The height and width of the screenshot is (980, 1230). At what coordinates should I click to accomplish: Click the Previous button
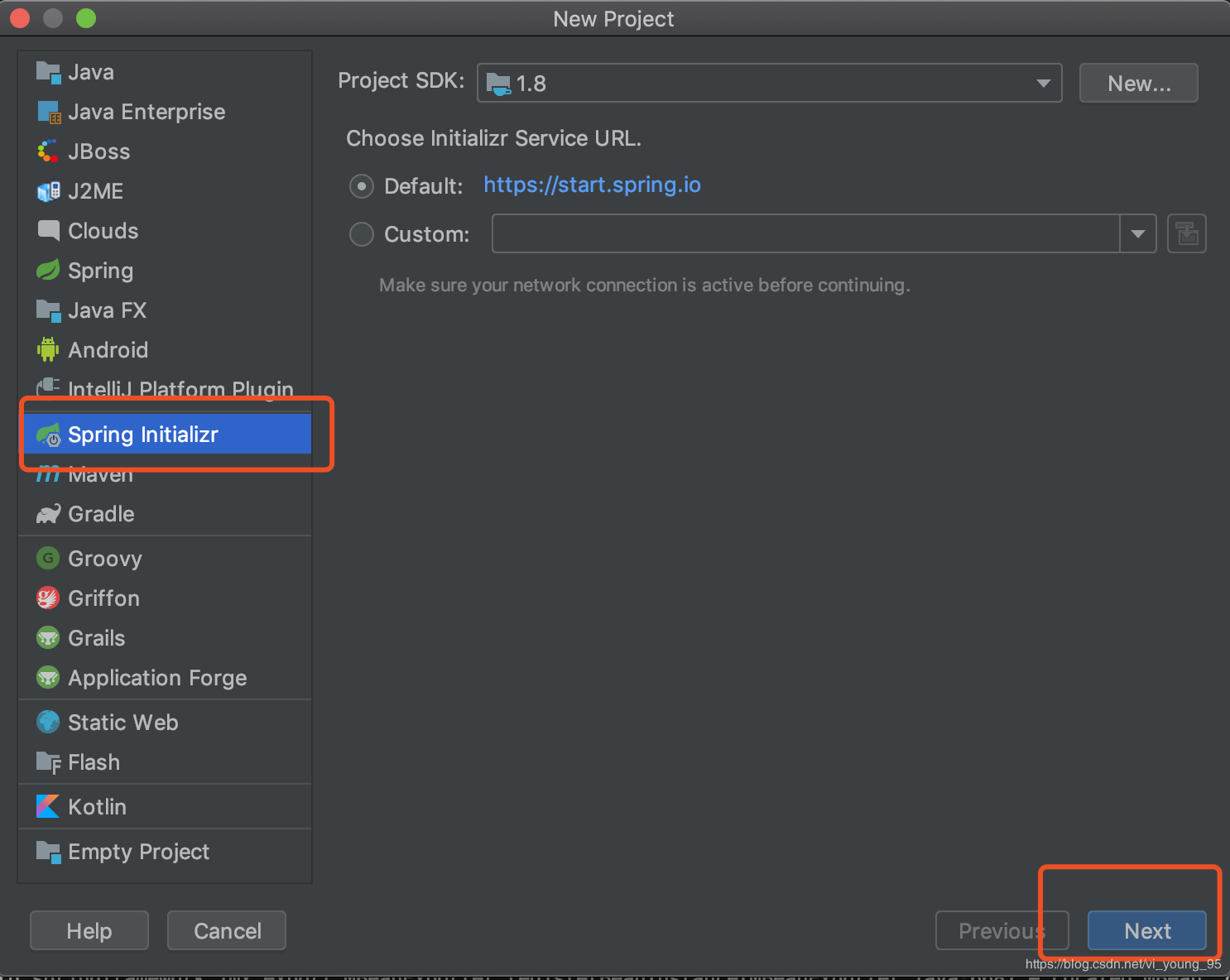pos(1002,931)
